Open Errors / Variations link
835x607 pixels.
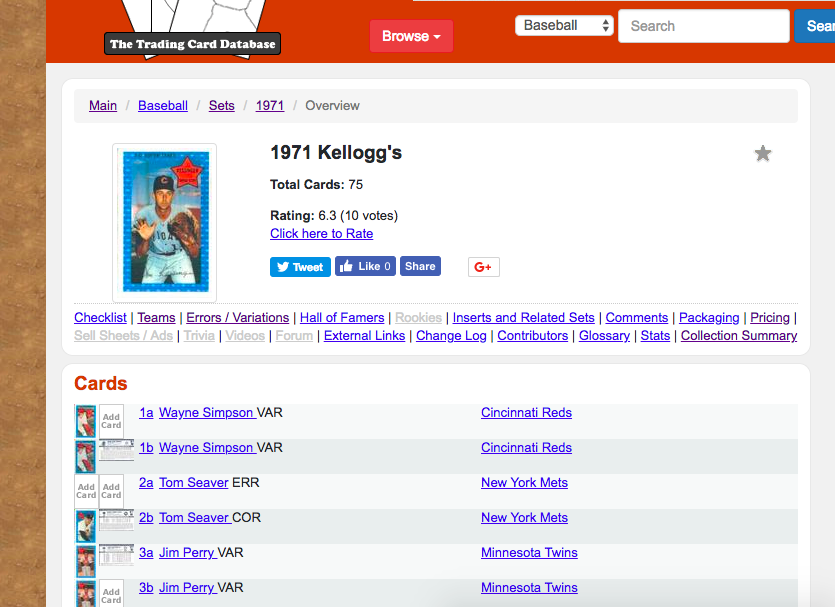[238, 317]
